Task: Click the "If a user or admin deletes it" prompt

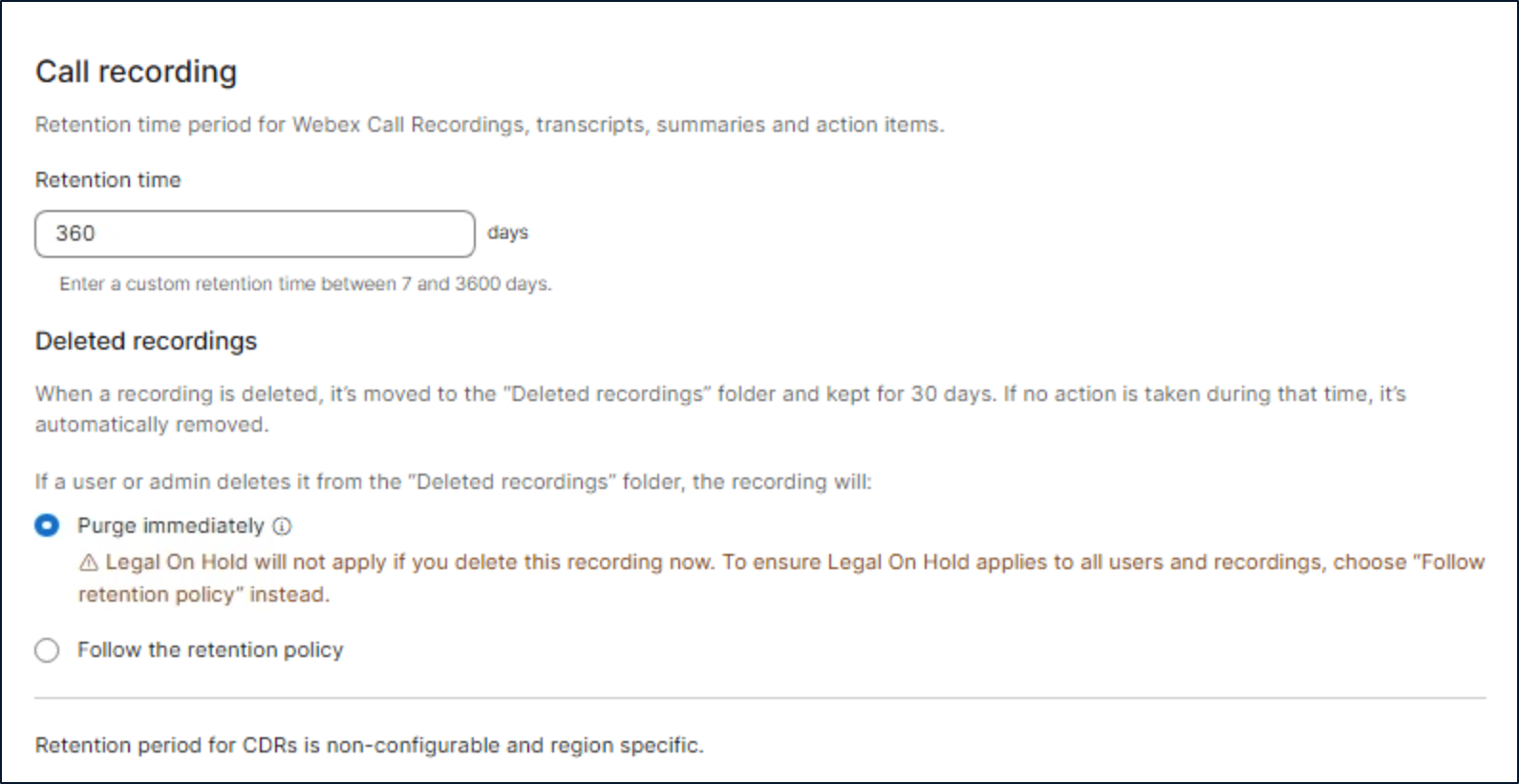Action: pyautogui.click(x=453, y=482)
